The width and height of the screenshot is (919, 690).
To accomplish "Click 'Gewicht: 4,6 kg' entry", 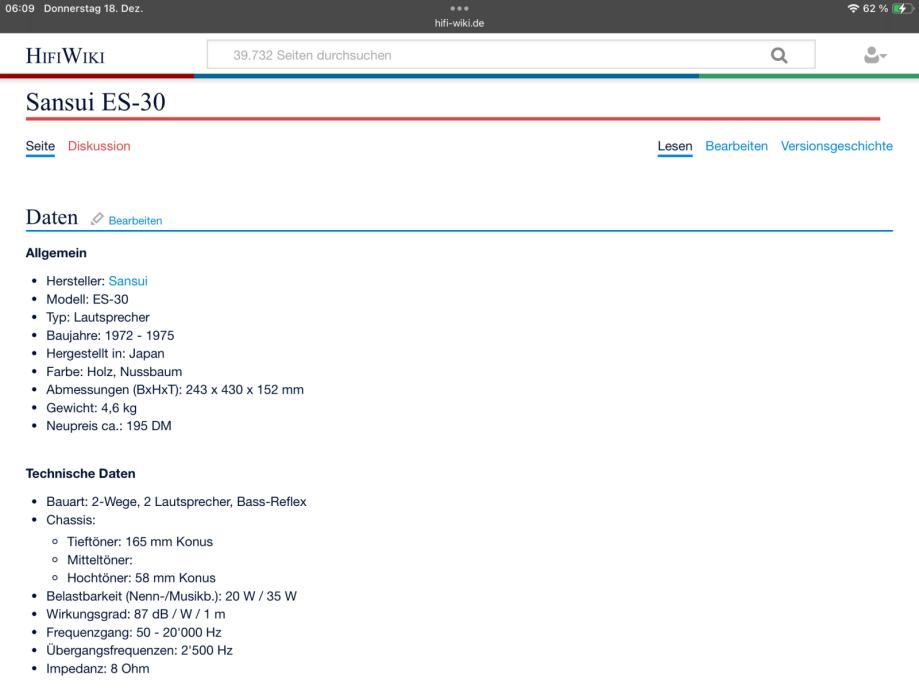I will click(x=91, y=408).
